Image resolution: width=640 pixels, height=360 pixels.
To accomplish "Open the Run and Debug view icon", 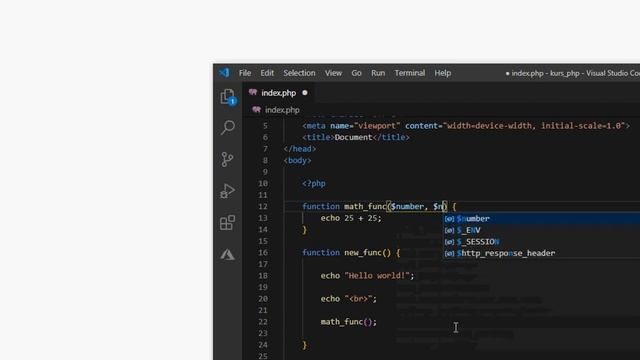I will [x=227, y=191].
